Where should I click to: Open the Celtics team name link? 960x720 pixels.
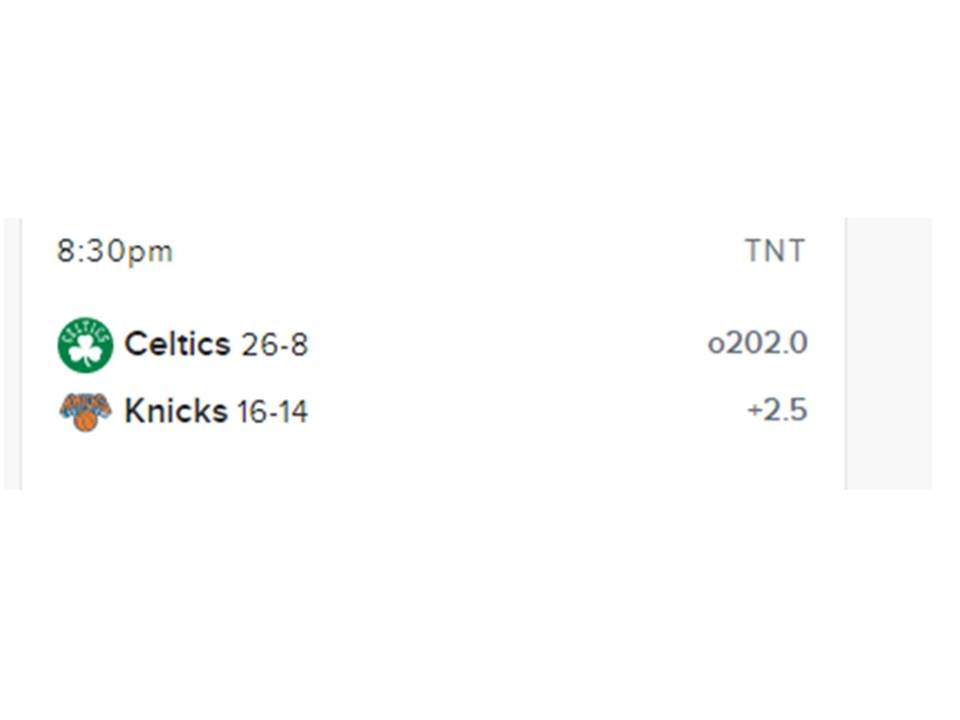(x=177, y=343)
